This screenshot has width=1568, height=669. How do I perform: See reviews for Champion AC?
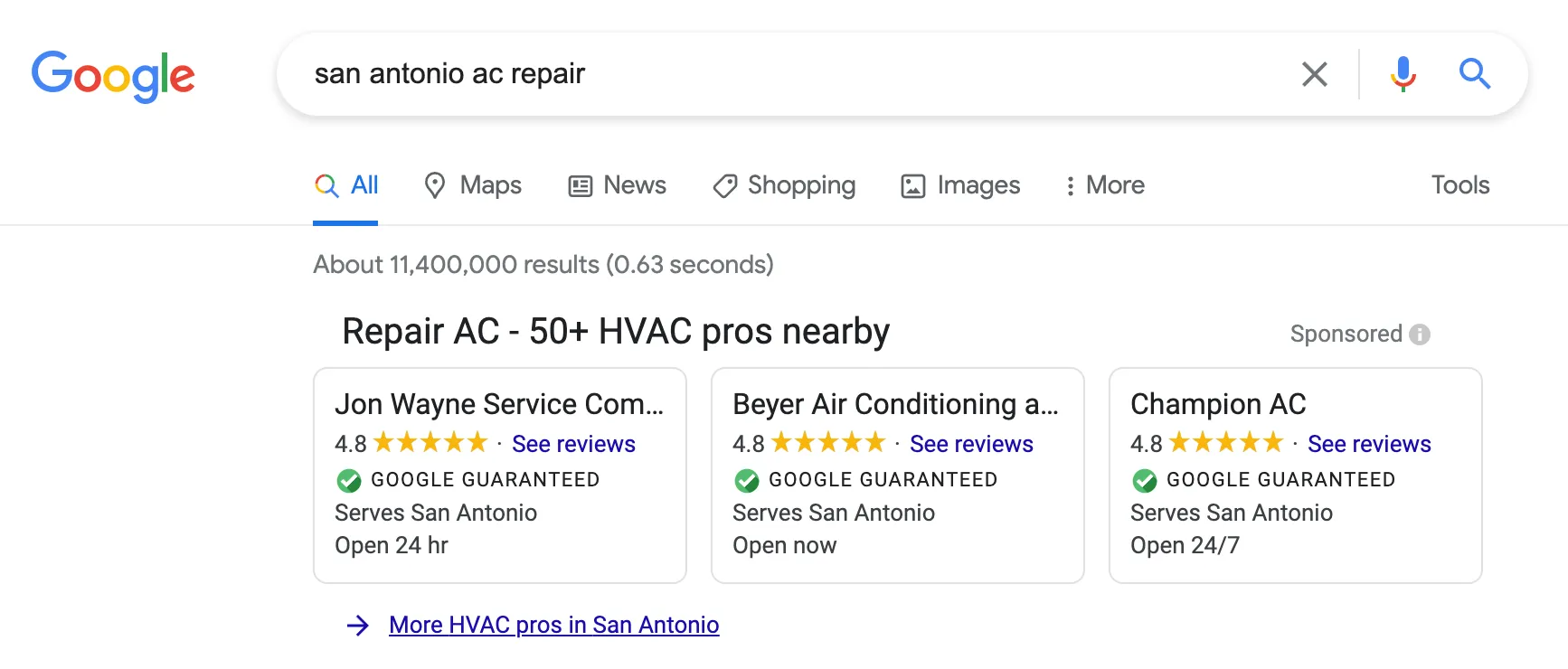coord(1369,444)
